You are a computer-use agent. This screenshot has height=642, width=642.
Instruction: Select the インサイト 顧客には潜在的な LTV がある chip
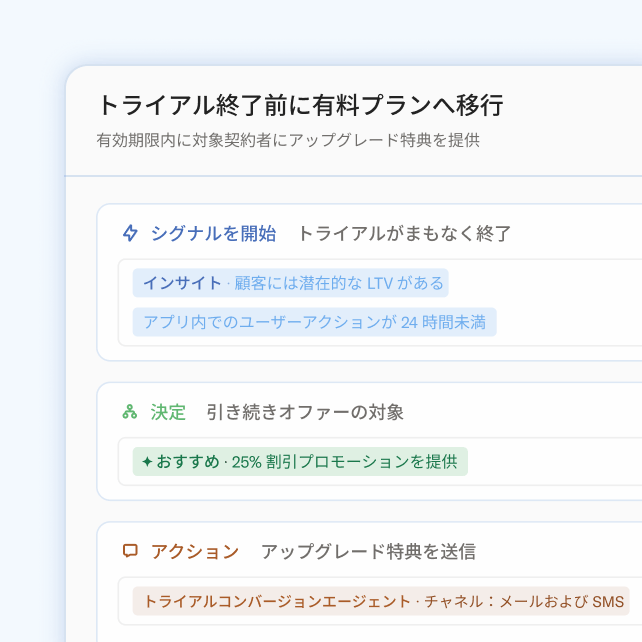click(290, 283)
